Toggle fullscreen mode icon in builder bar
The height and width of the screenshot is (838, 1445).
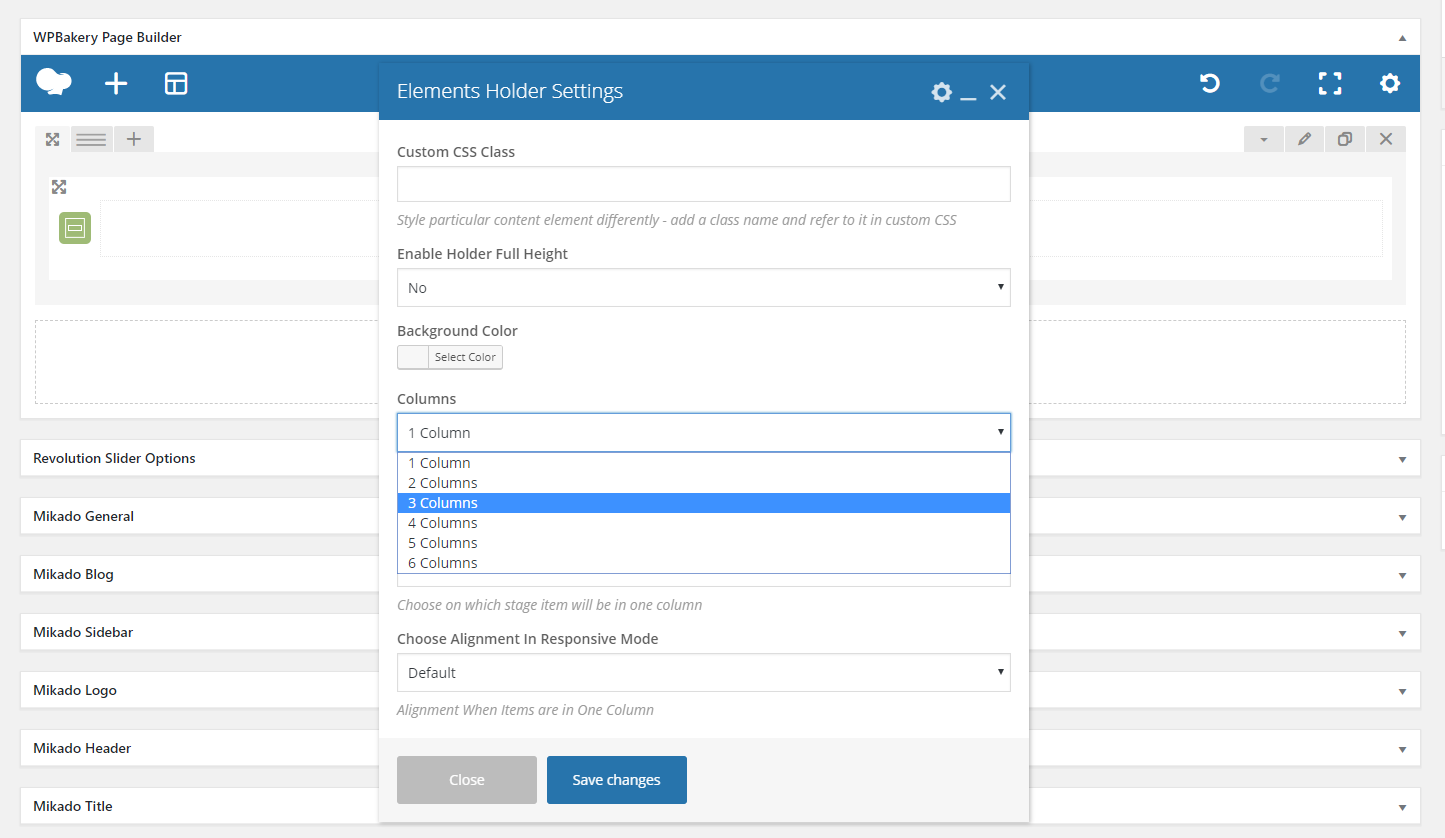[x=1330, y=84]
